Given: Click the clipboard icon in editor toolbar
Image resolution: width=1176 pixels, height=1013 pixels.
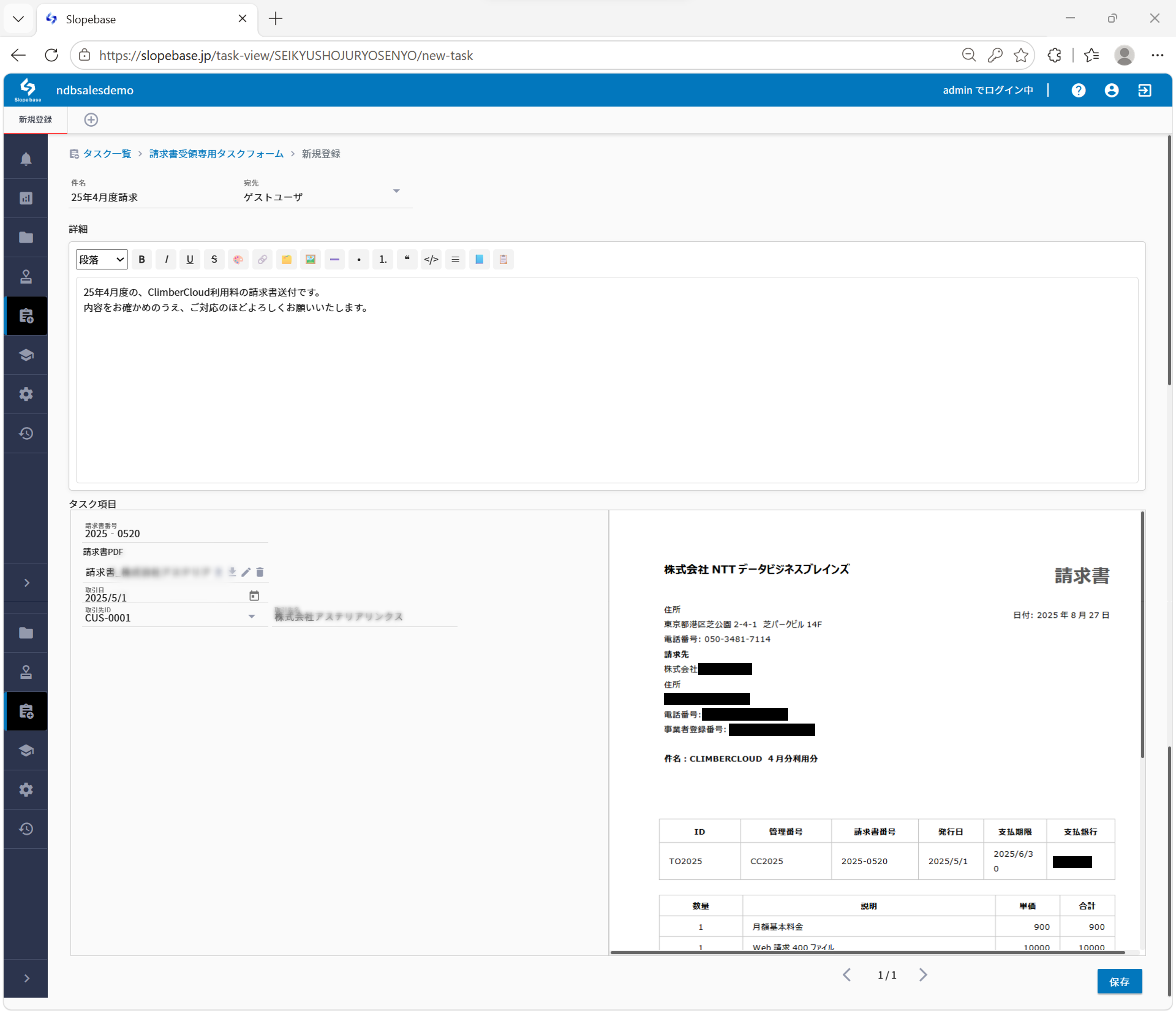Looking at the screenshot, I should (x=503, y=260).
